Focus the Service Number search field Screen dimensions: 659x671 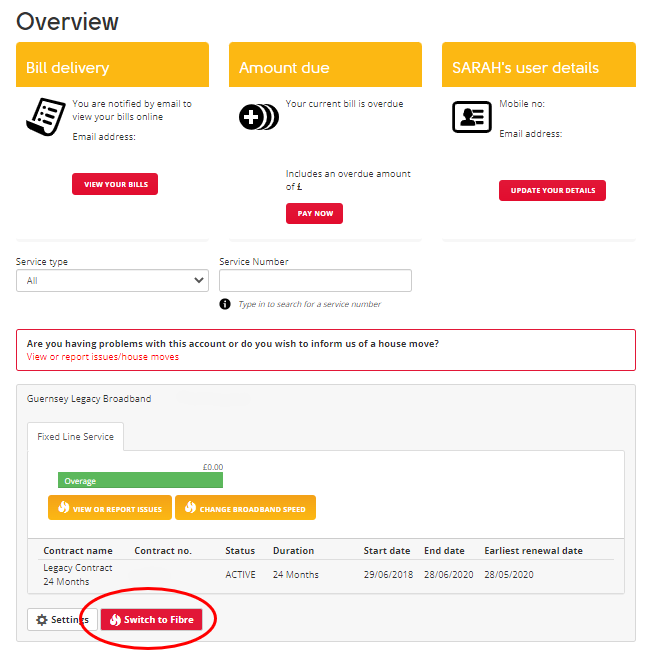(x=315, y=281)
